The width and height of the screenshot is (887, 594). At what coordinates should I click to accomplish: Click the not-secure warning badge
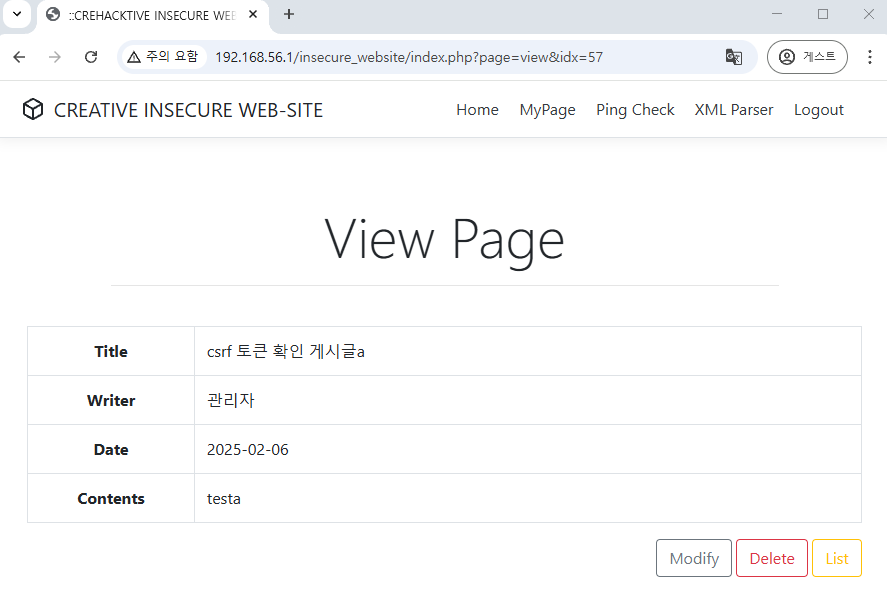[x=163, y=57]
